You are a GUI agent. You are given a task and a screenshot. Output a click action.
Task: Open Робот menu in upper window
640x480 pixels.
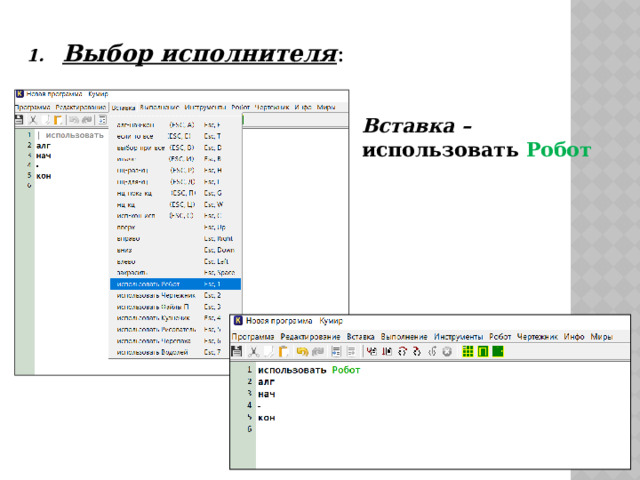(x=240, y=107)
